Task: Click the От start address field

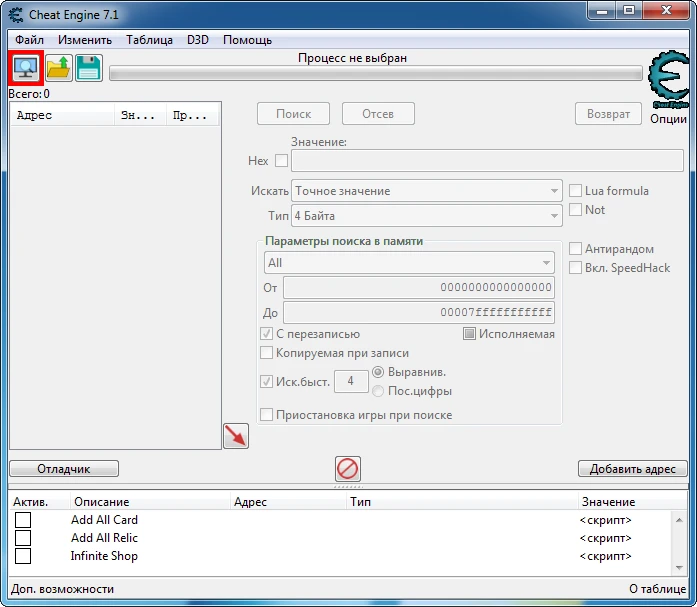Action: pyautogui.click(x=419, y=288)
